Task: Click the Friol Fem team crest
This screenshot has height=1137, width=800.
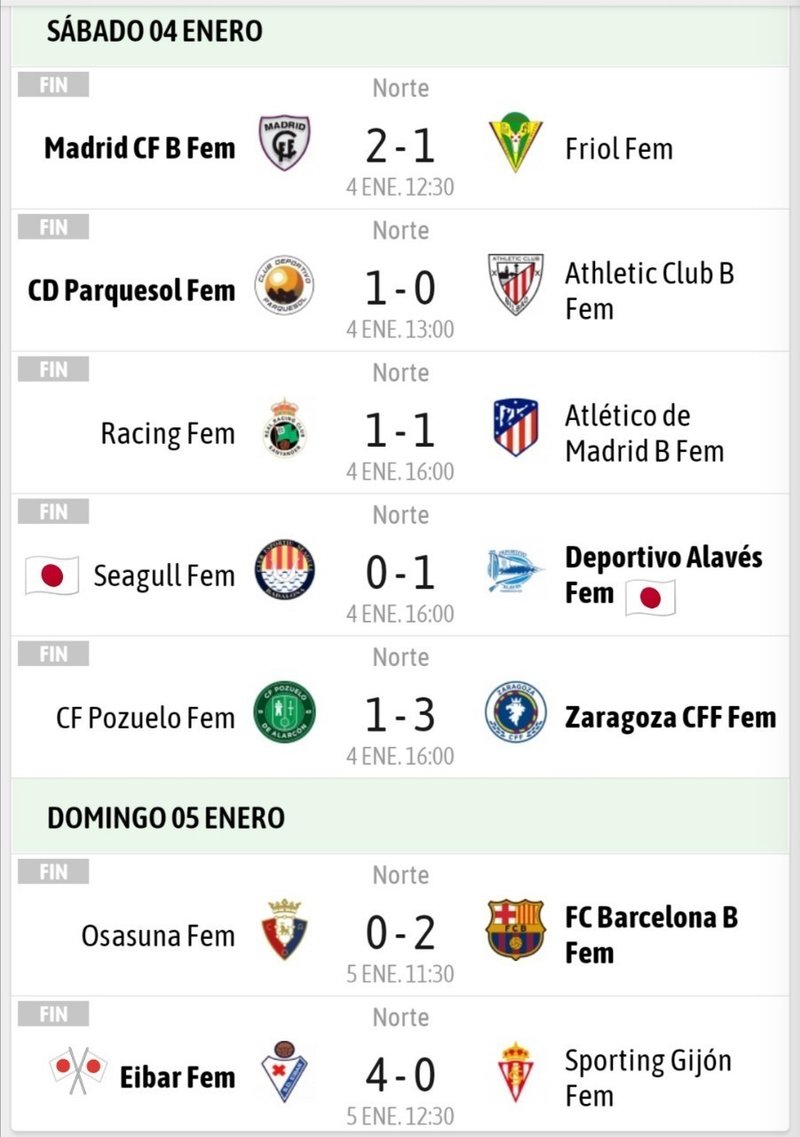Action: click(x=515, y=142)
